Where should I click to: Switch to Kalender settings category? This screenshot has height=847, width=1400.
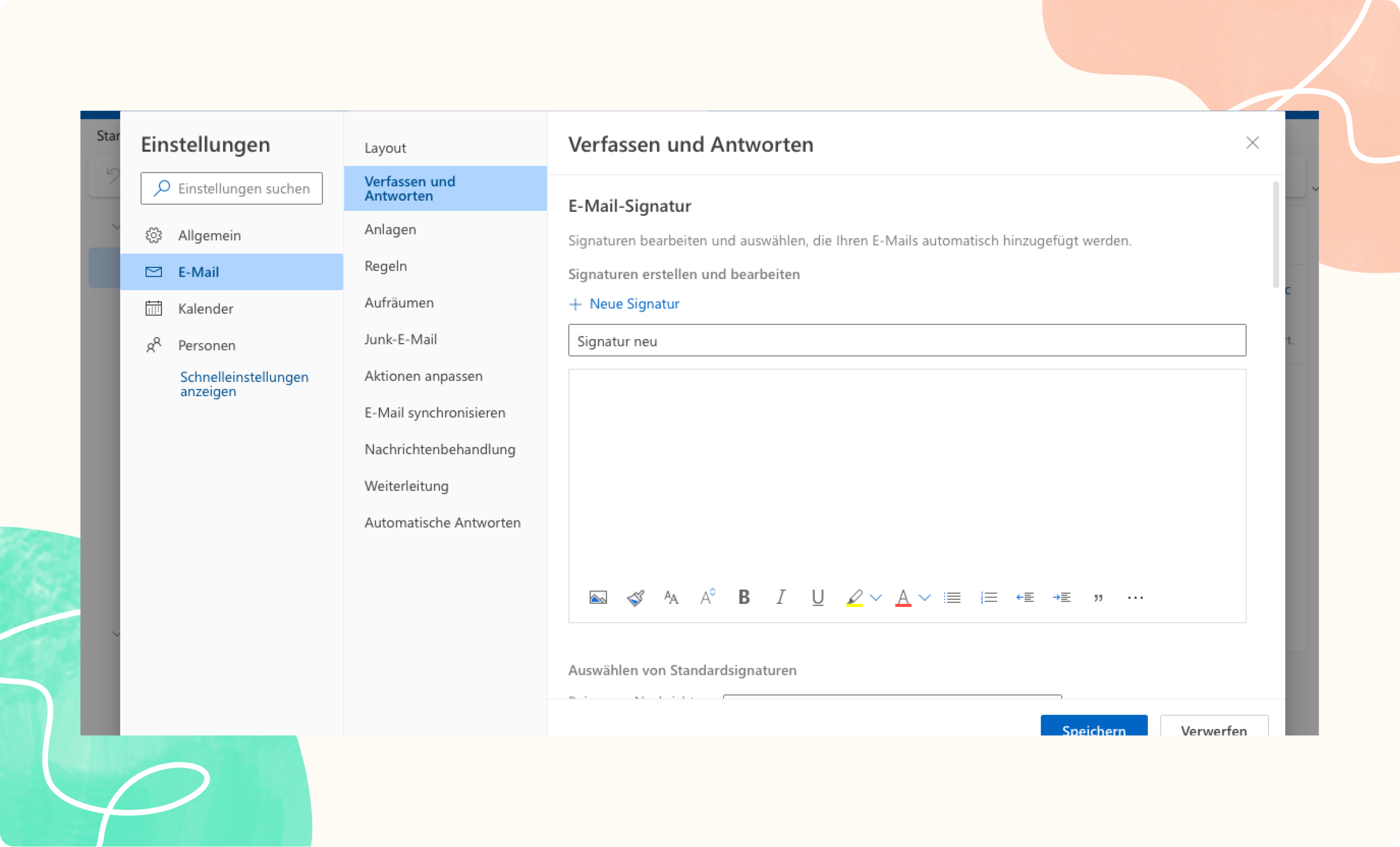point(205,309)
